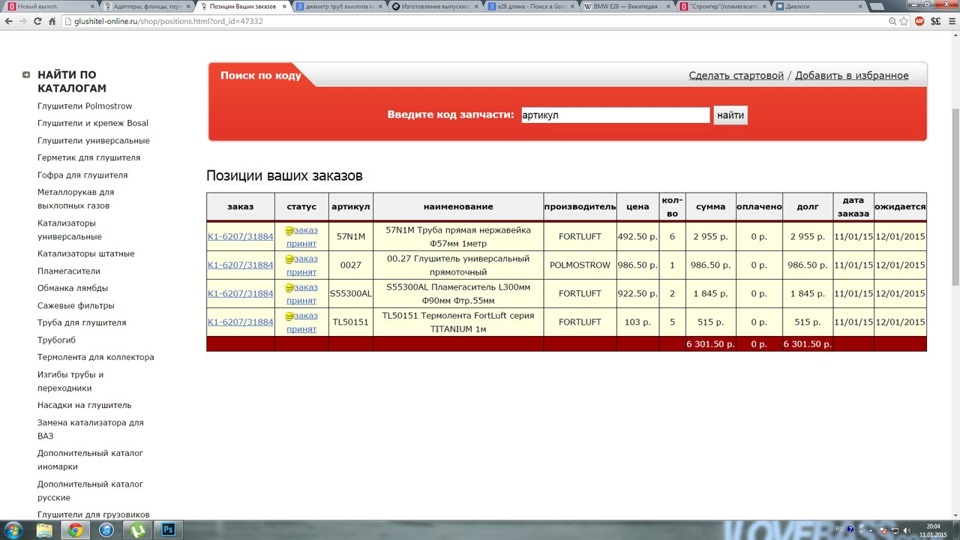960x540 pixels.
Task: Click the zoom magnifier in address bar
Action: click(893, 21)
